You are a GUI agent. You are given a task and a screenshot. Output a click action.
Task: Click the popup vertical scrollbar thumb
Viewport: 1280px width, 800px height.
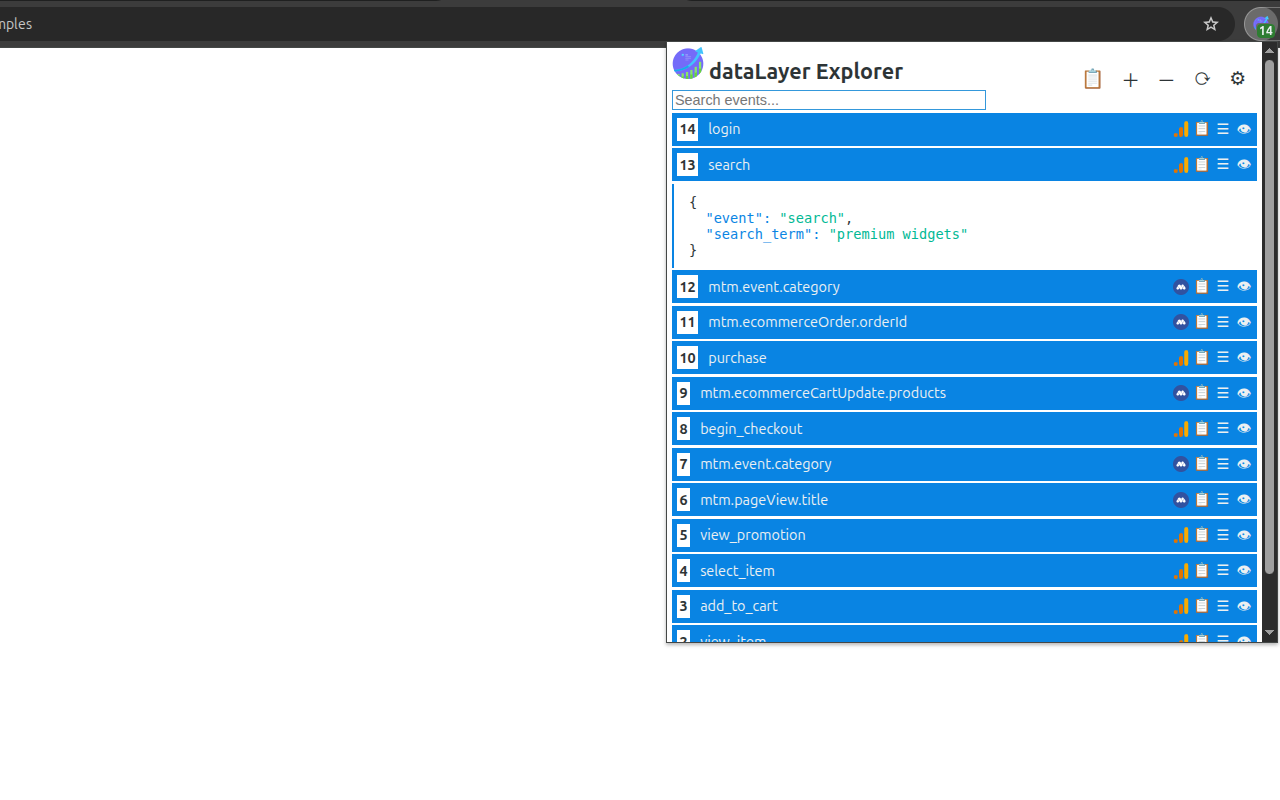click(x=1270, y=317)
